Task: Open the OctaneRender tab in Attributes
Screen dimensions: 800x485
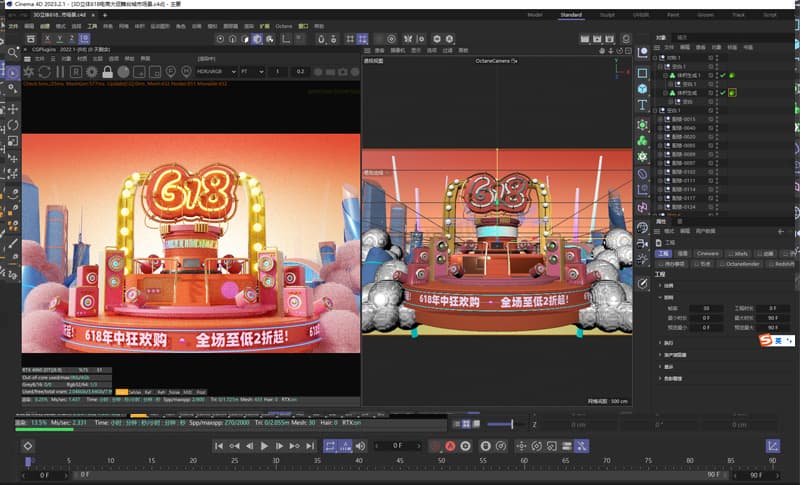Action: click(x=740, y=264)
